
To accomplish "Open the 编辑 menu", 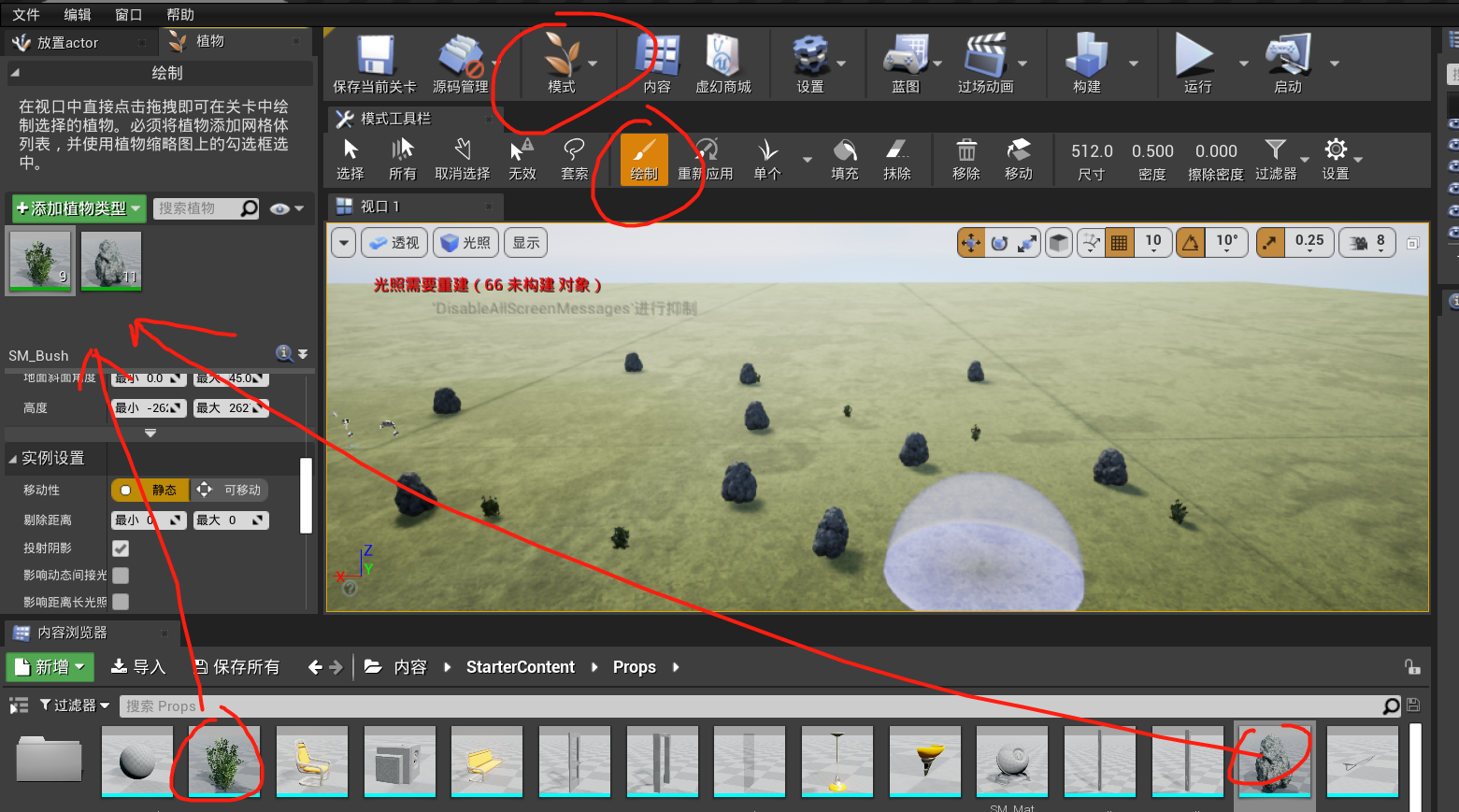I will (x=78, y=15).
